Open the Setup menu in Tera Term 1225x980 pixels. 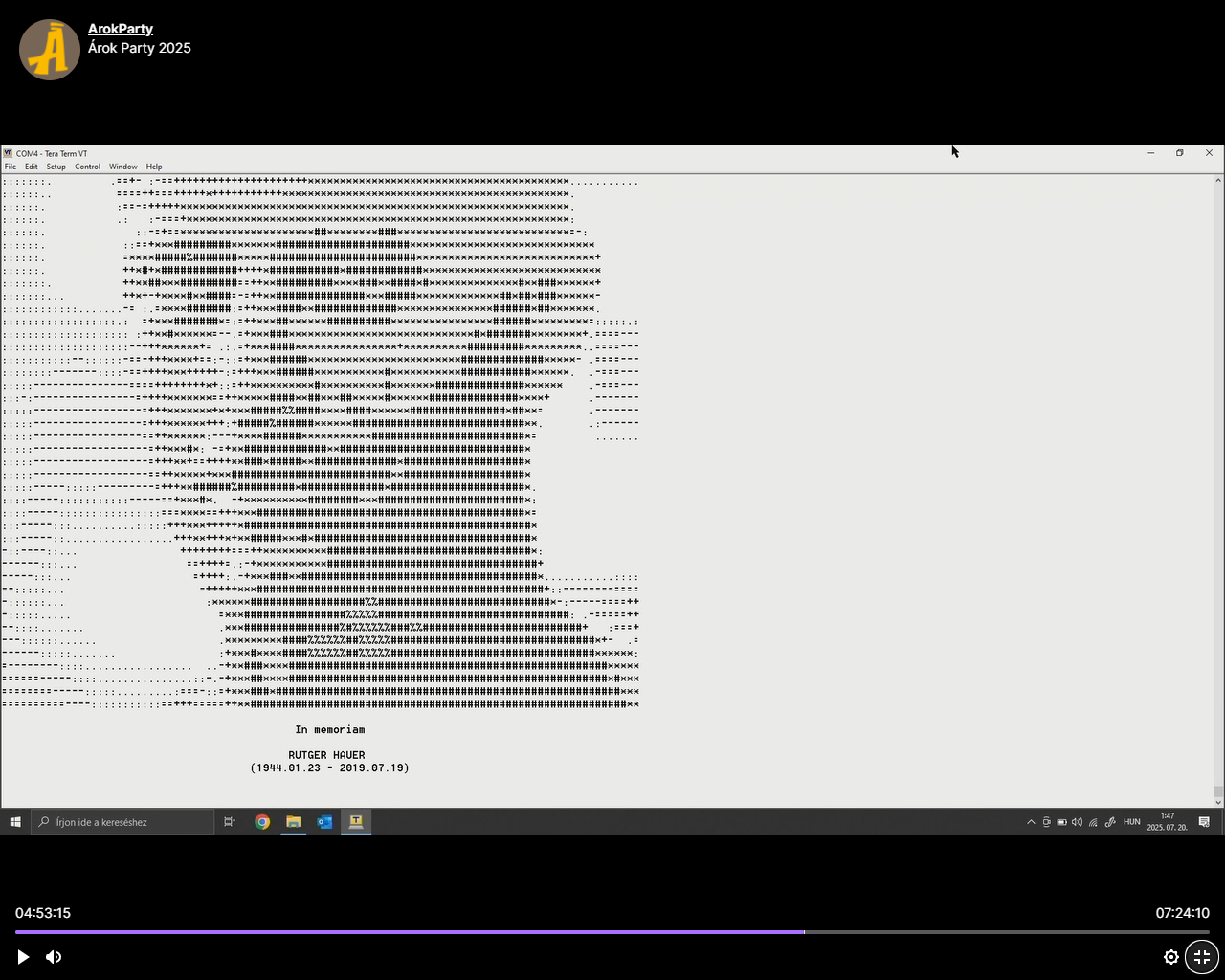click(x=56, y=167)
